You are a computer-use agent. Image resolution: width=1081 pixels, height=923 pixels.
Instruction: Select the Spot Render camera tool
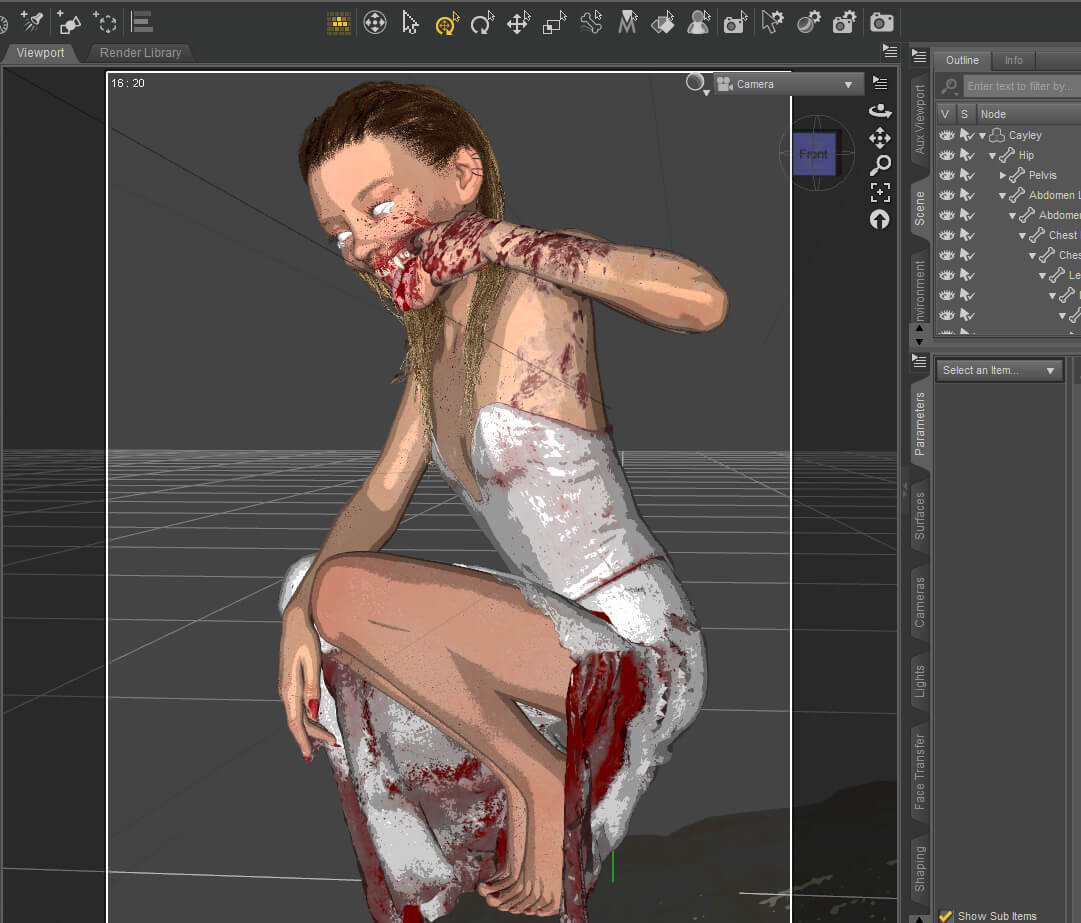[736, 23]
